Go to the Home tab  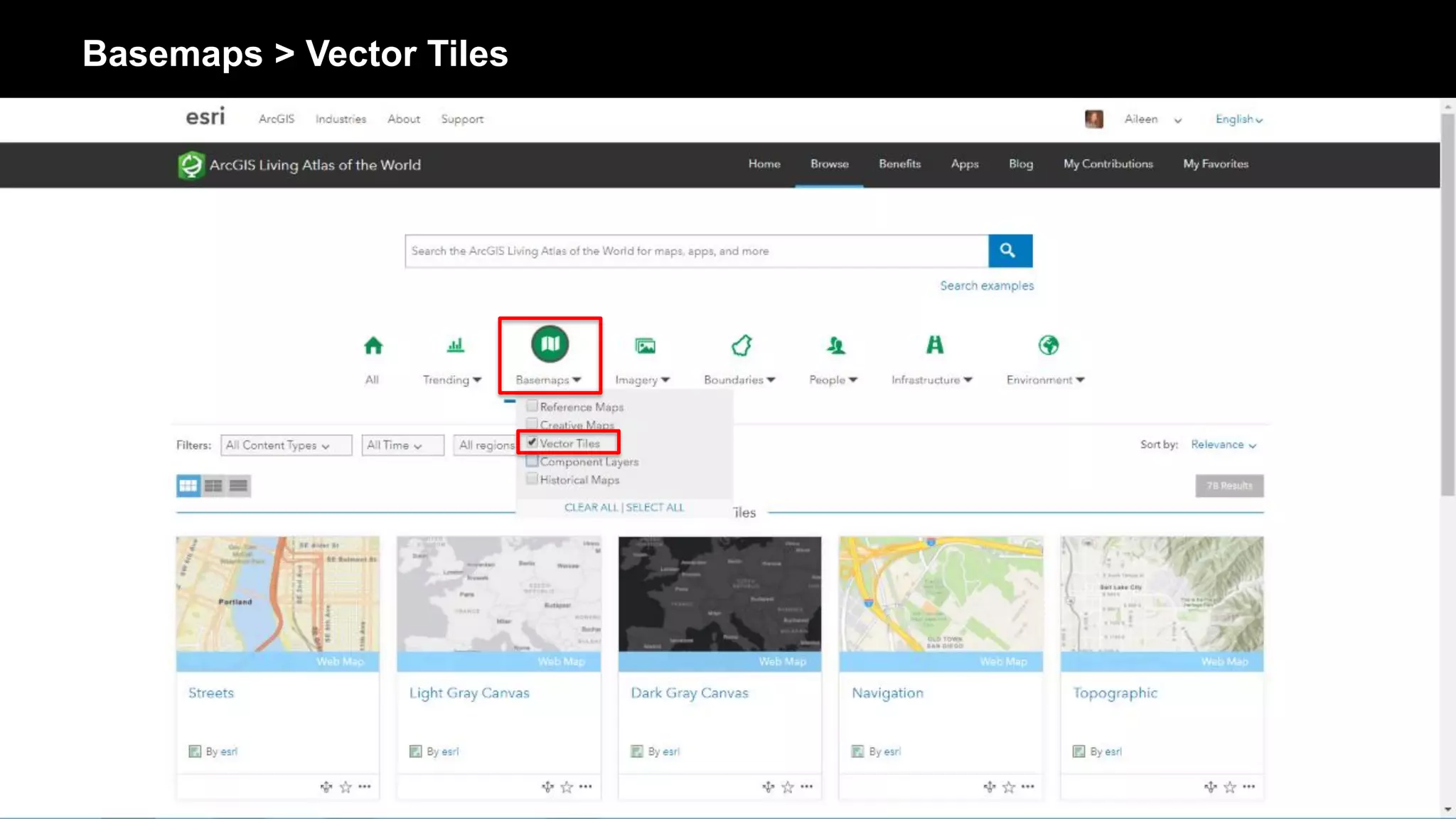(x=764, y=164)
